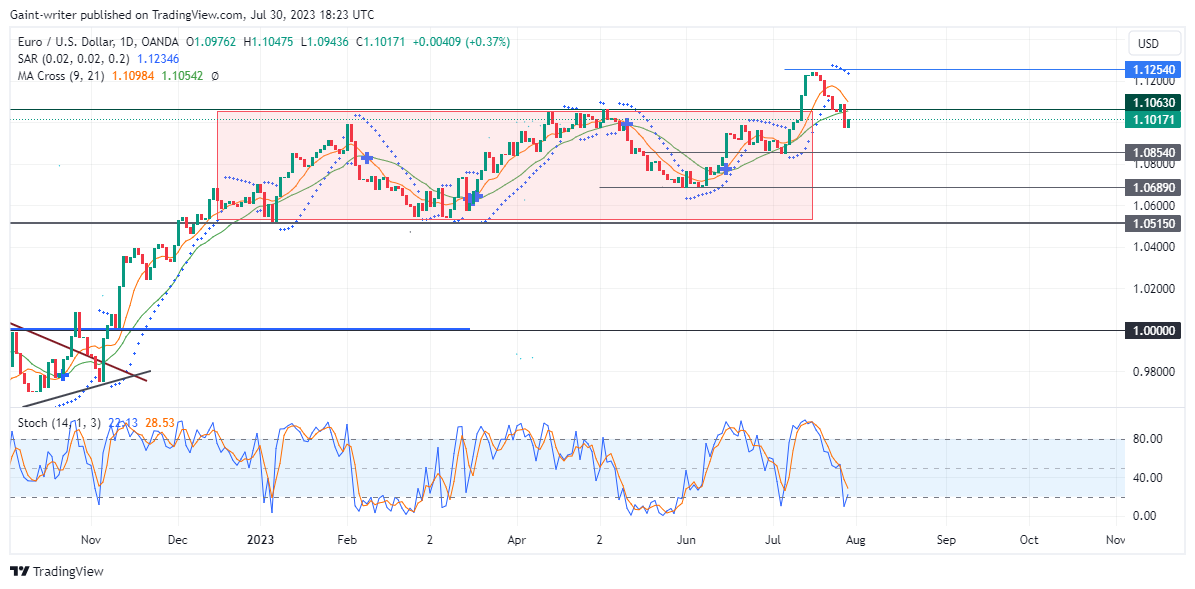Click the 1.10630 price label

[x=1153, y=102]
